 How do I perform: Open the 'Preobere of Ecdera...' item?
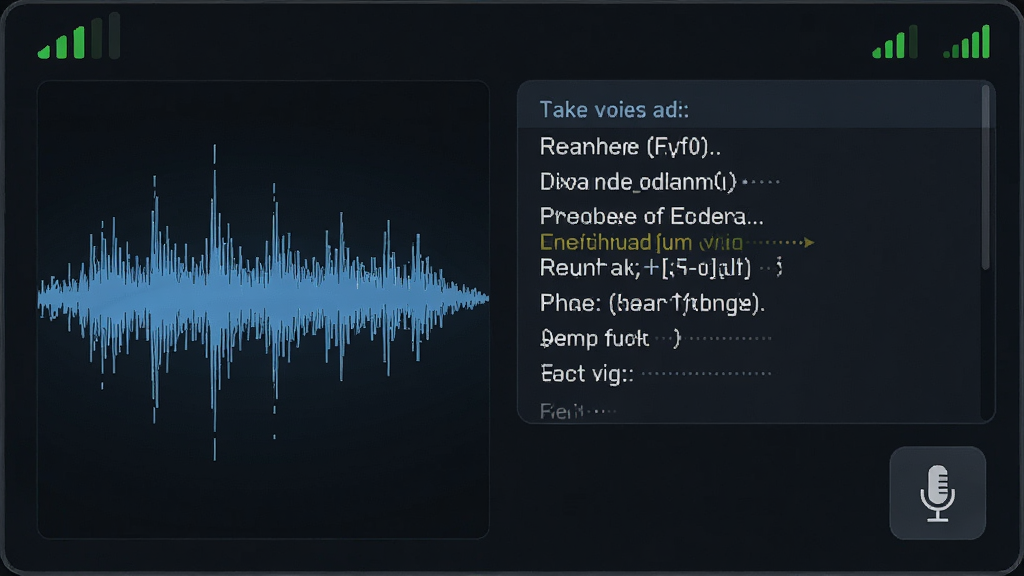(x=652, y=216)
